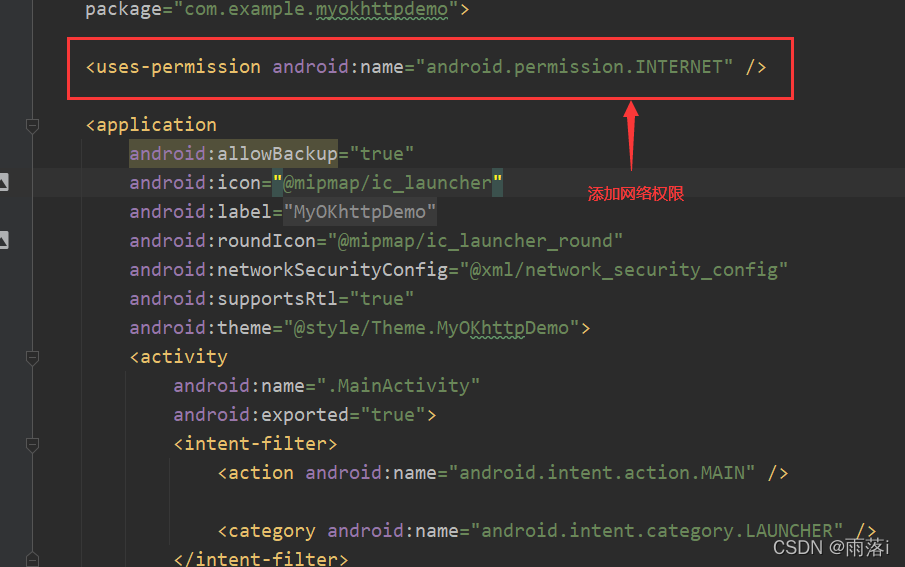Screen dimensions: 905x567
Task: Click the allowBackup attribute's true value
Action: point(381,154)
